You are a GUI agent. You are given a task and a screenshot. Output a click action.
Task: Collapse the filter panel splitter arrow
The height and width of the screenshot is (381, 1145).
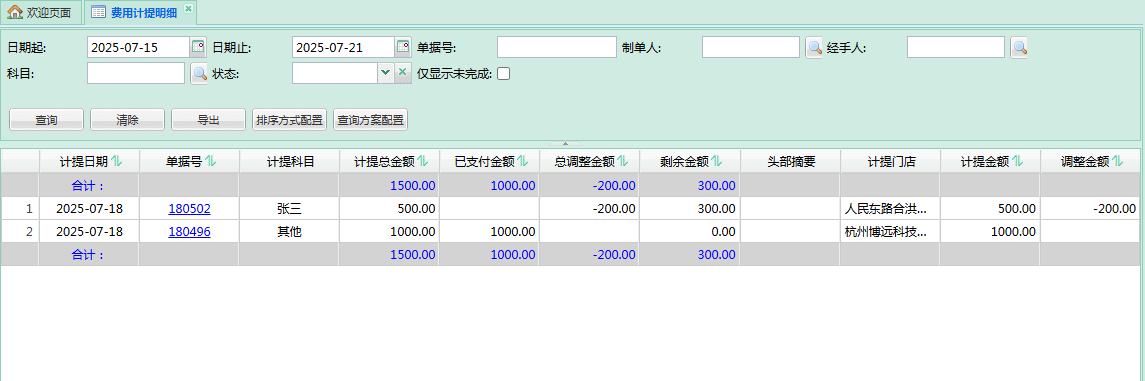[566, 144]
